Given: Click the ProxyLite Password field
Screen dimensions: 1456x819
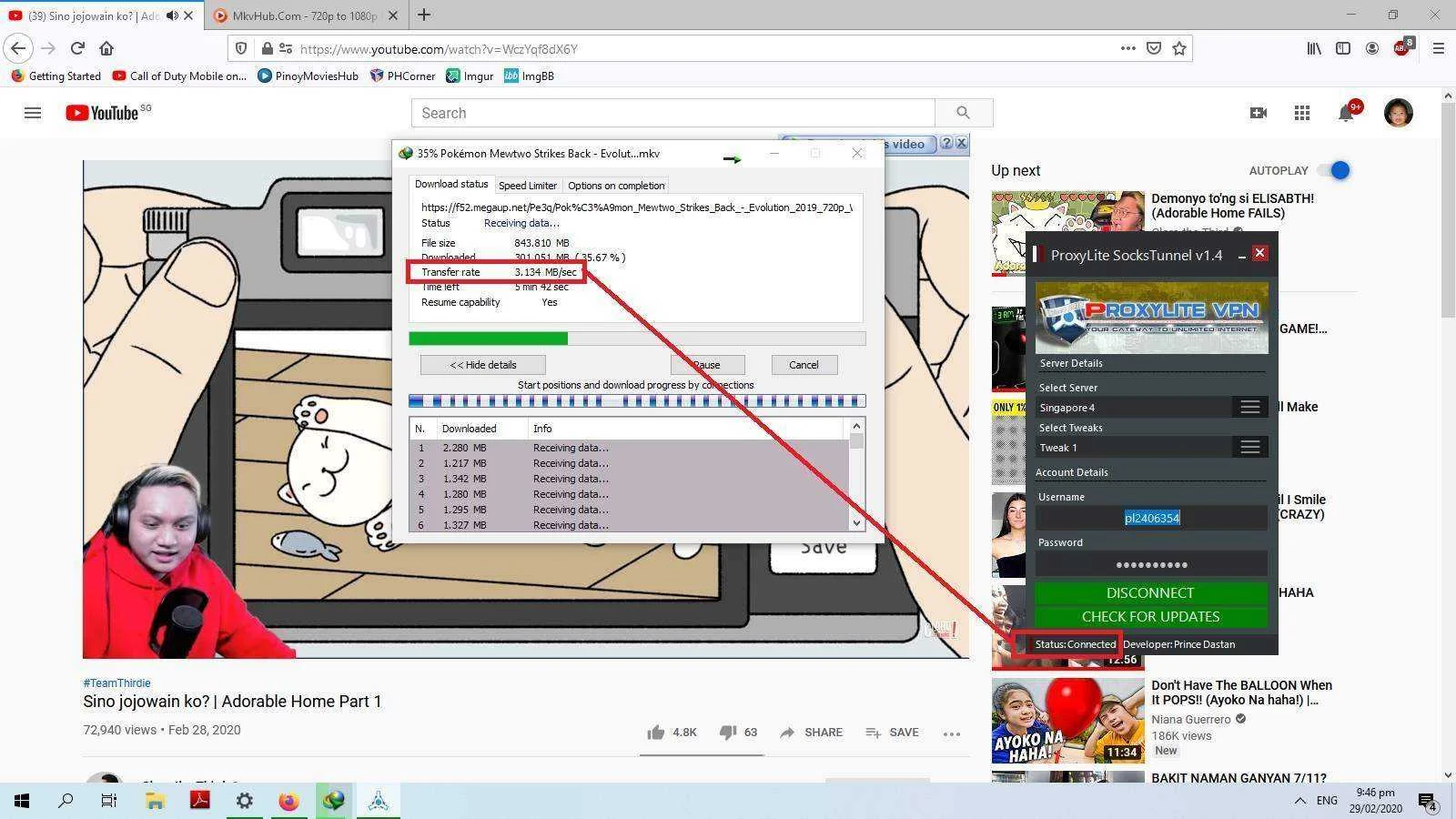Looking at the screenshot, I should pyautogui.click(x=1151, y=564).
